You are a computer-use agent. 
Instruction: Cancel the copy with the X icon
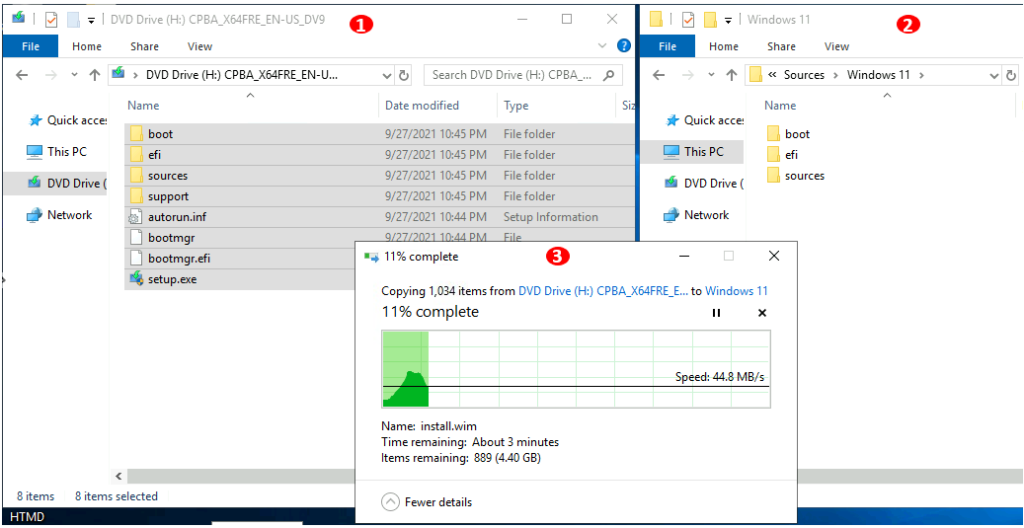point(762,313)
